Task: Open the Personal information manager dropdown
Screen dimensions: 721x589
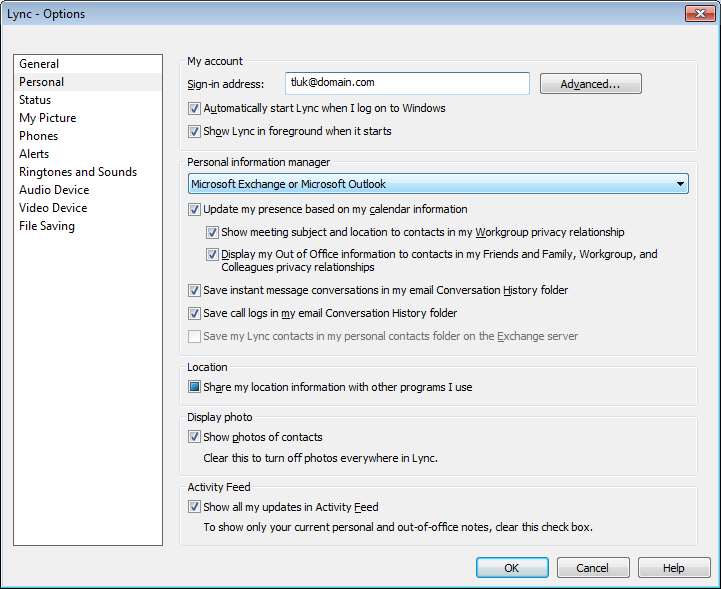Action: pyautogui.click(x=438, y=184)
